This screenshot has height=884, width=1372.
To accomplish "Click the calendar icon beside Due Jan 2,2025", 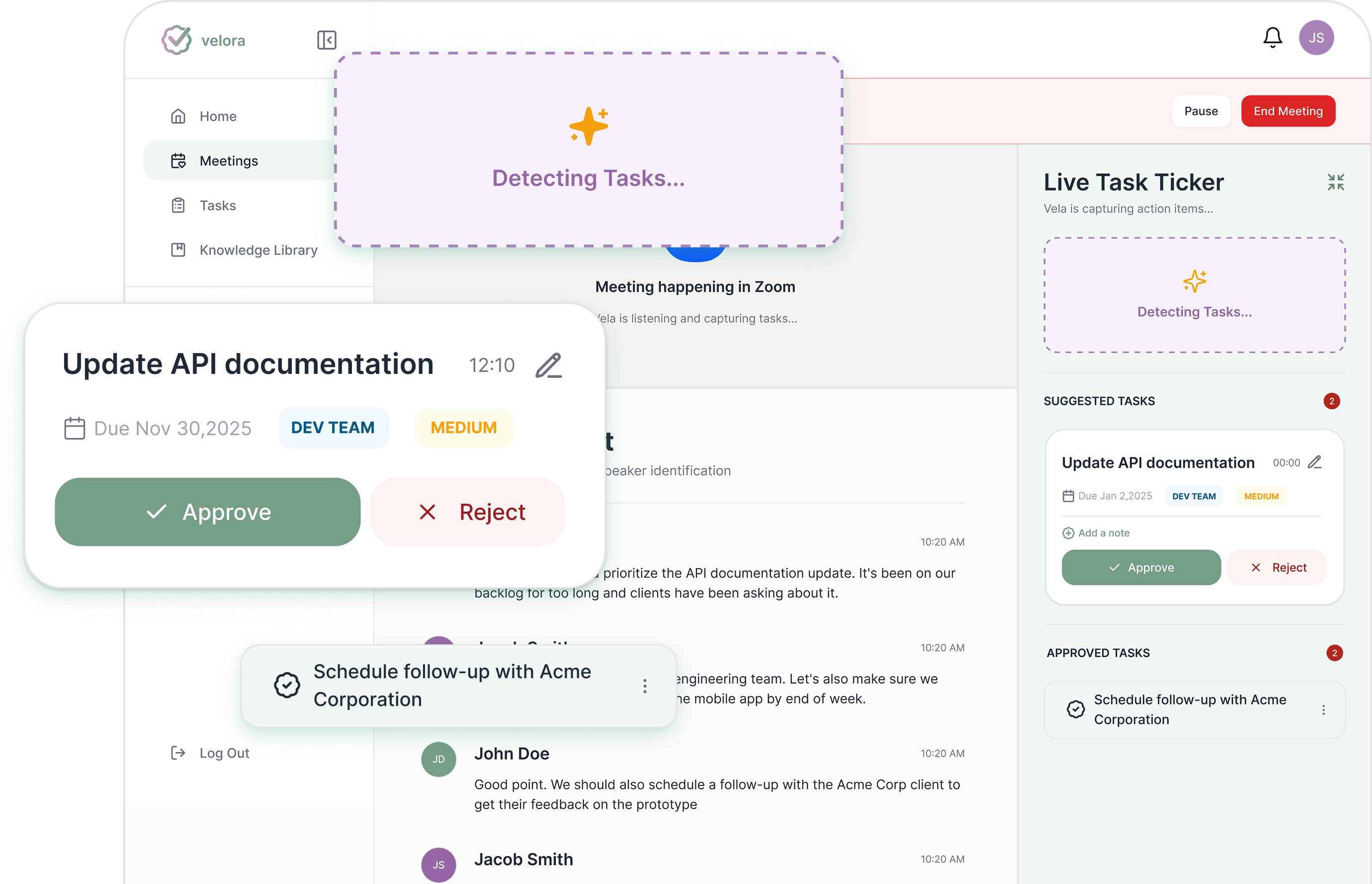I will (x=1068, y=497).
